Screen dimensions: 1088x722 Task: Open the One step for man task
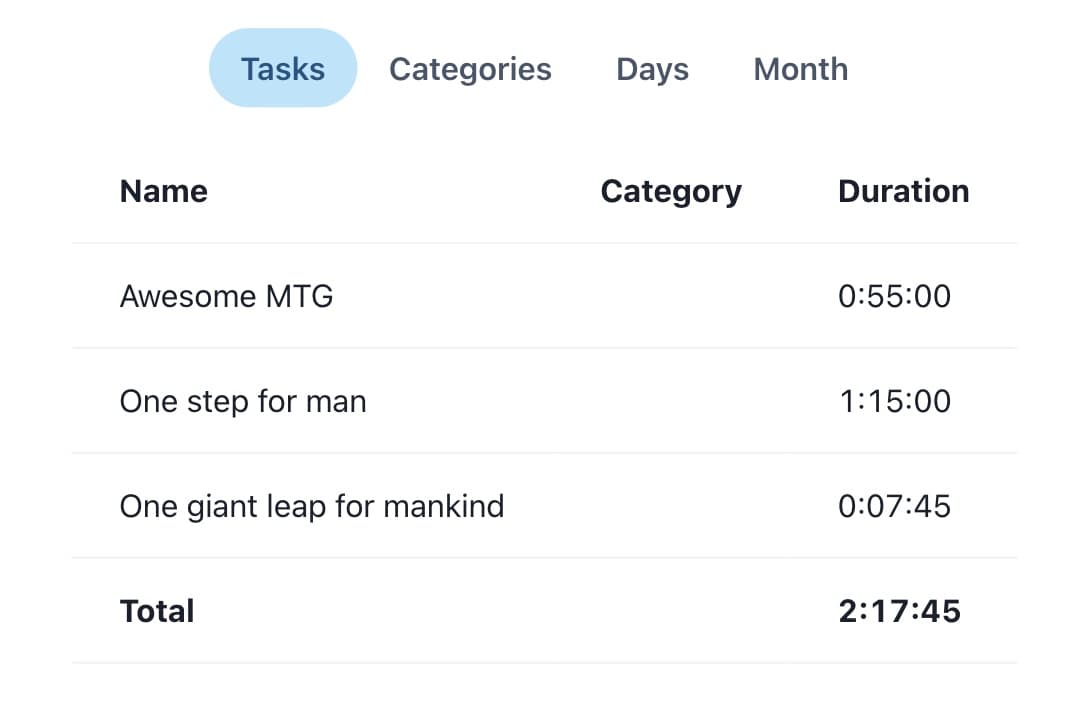pyautogui.click(x=243, y=401)
